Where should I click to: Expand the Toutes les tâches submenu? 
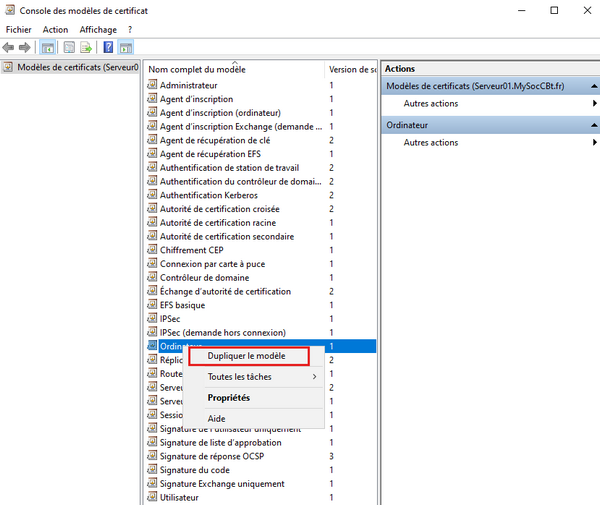pos(260,377)
